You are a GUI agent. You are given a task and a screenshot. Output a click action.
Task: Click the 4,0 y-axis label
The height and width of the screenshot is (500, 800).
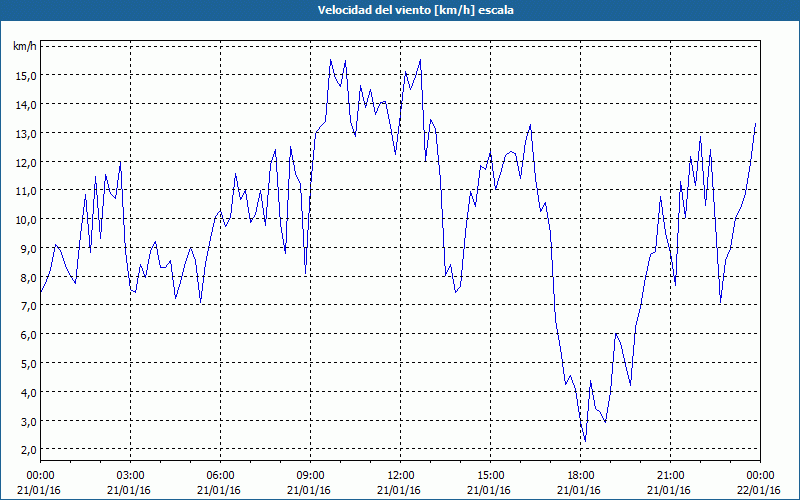click(28, 393)
